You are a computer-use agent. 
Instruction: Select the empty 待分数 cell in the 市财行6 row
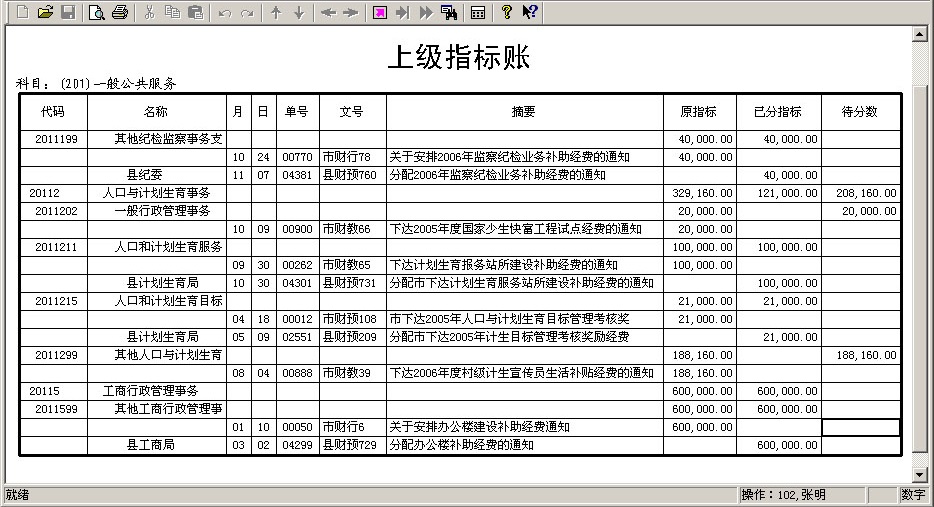click(860, 427)
